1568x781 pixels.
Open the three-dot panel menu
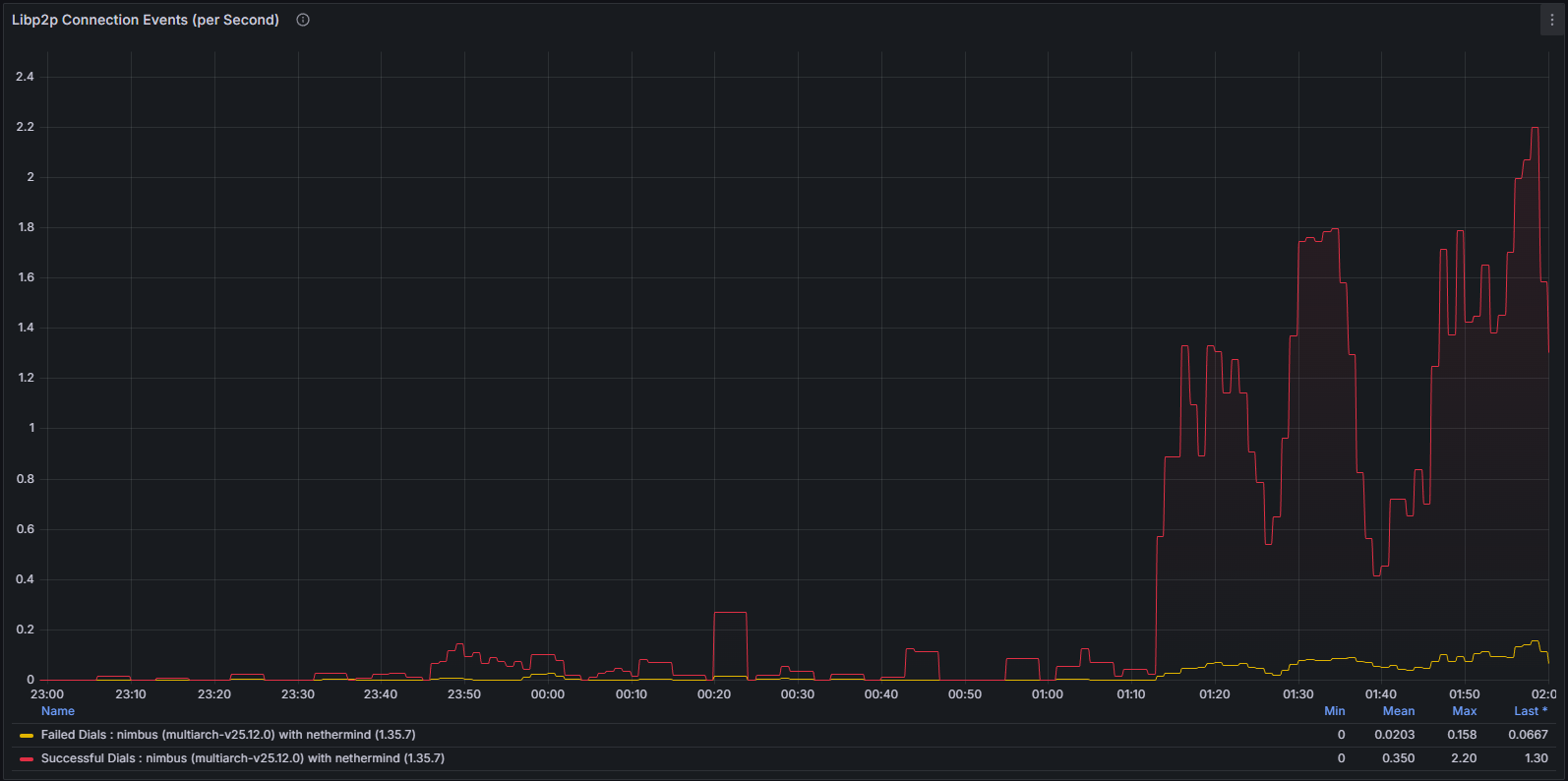click(x=1552, y=20)
